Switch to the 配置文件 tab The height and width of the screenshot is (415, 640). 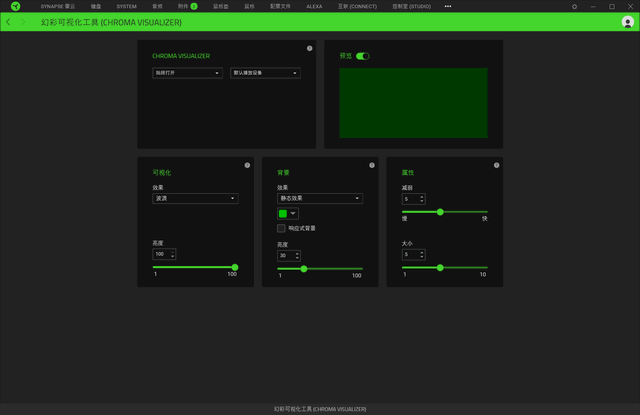coord(280,7)
